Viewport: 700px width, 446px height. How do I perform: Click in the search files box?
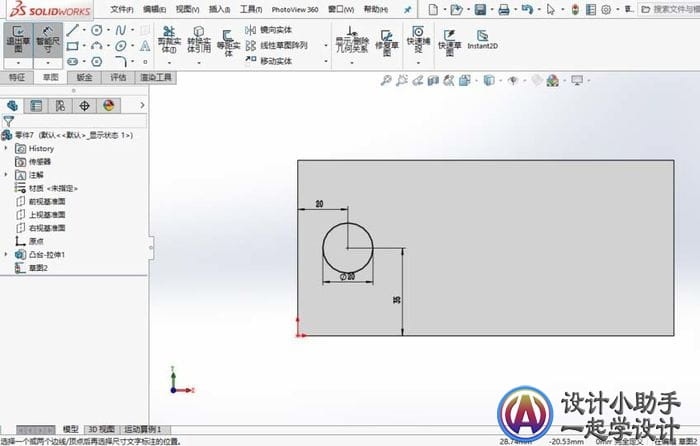coord(669,9)
